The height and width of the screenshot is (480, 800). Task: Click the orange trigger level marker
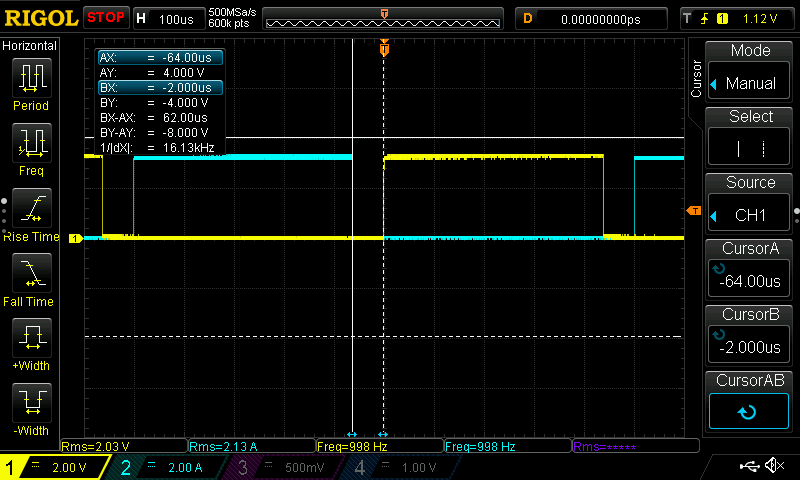click(694, 211)
